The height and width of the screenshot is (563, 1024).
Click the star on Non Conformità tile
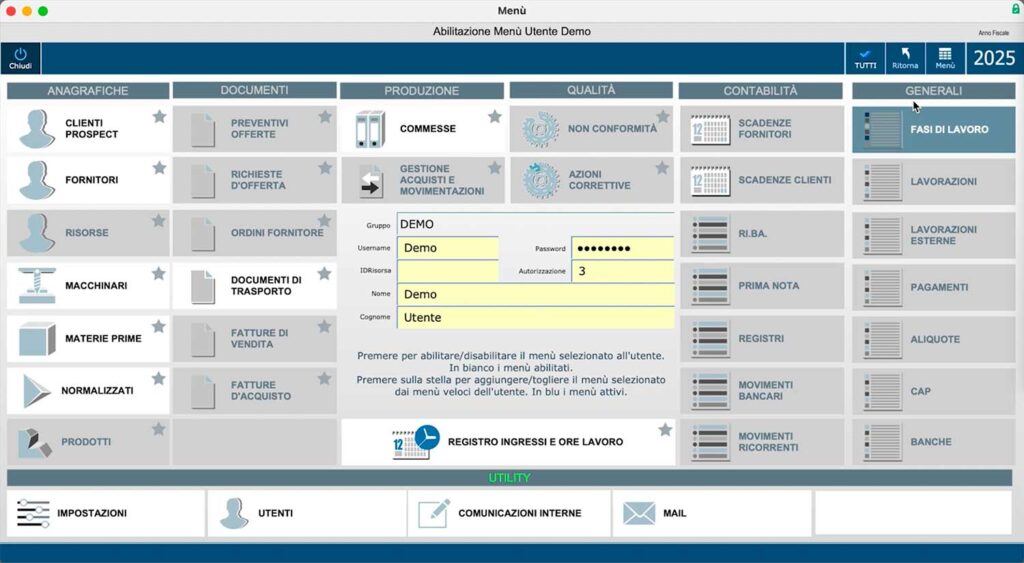663,117
